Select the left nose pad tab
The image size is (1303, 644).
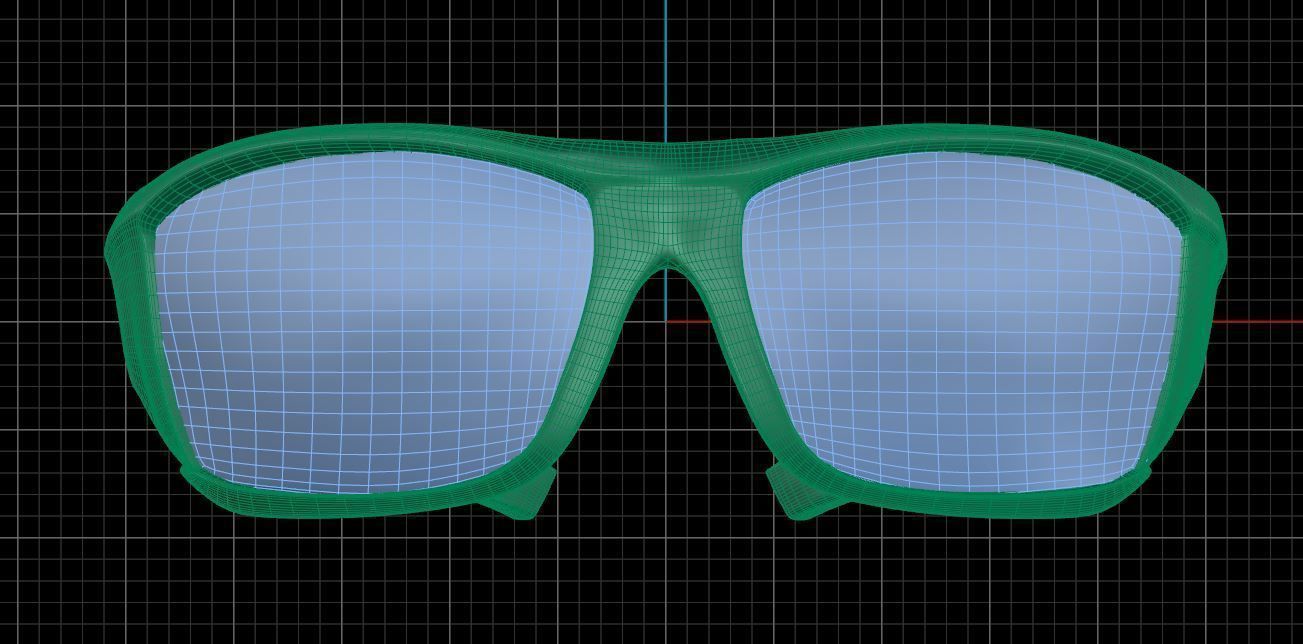522,493
